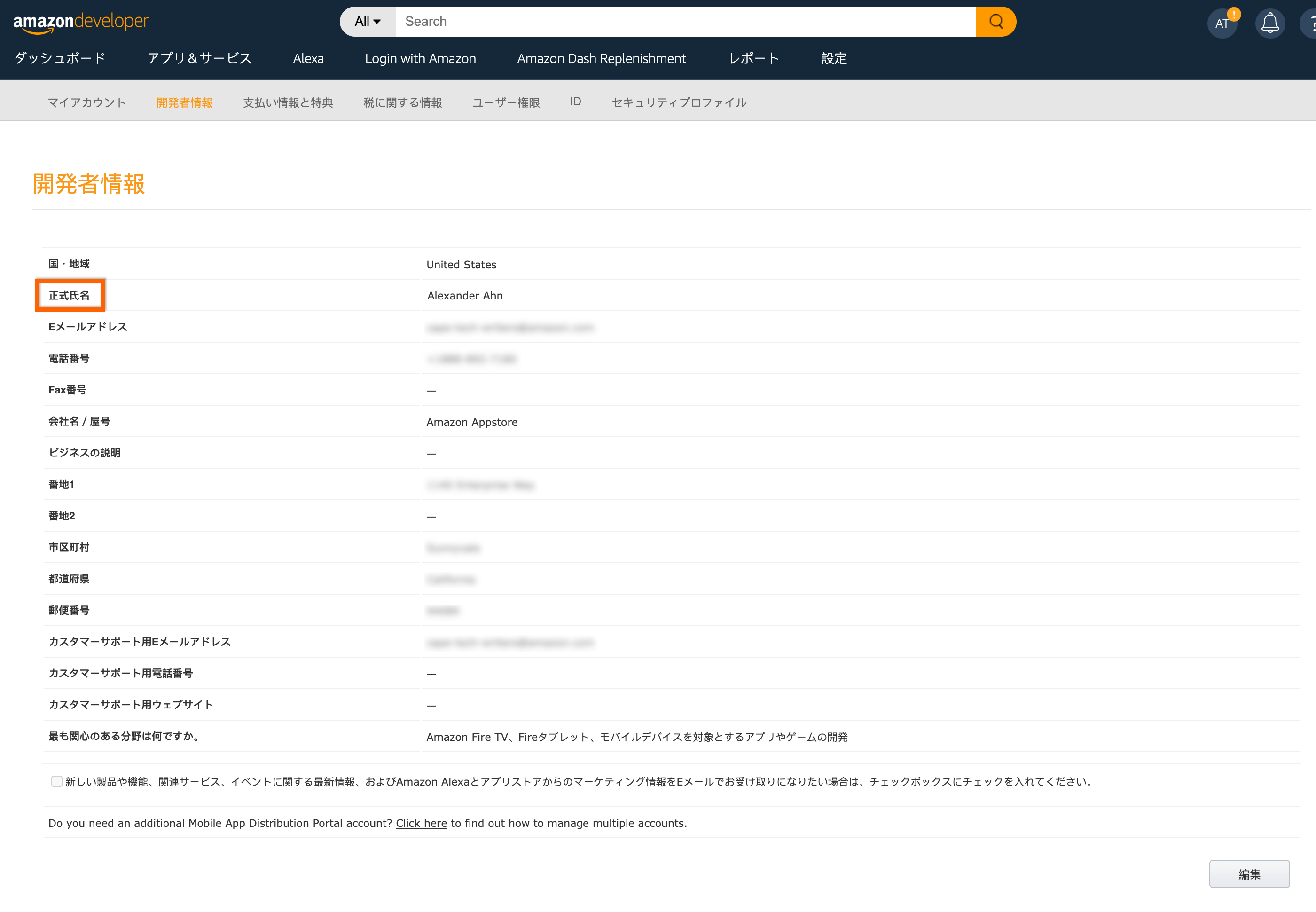Click the help question mark icon
Screen dimensions: 1316x912
(1310, 24)
